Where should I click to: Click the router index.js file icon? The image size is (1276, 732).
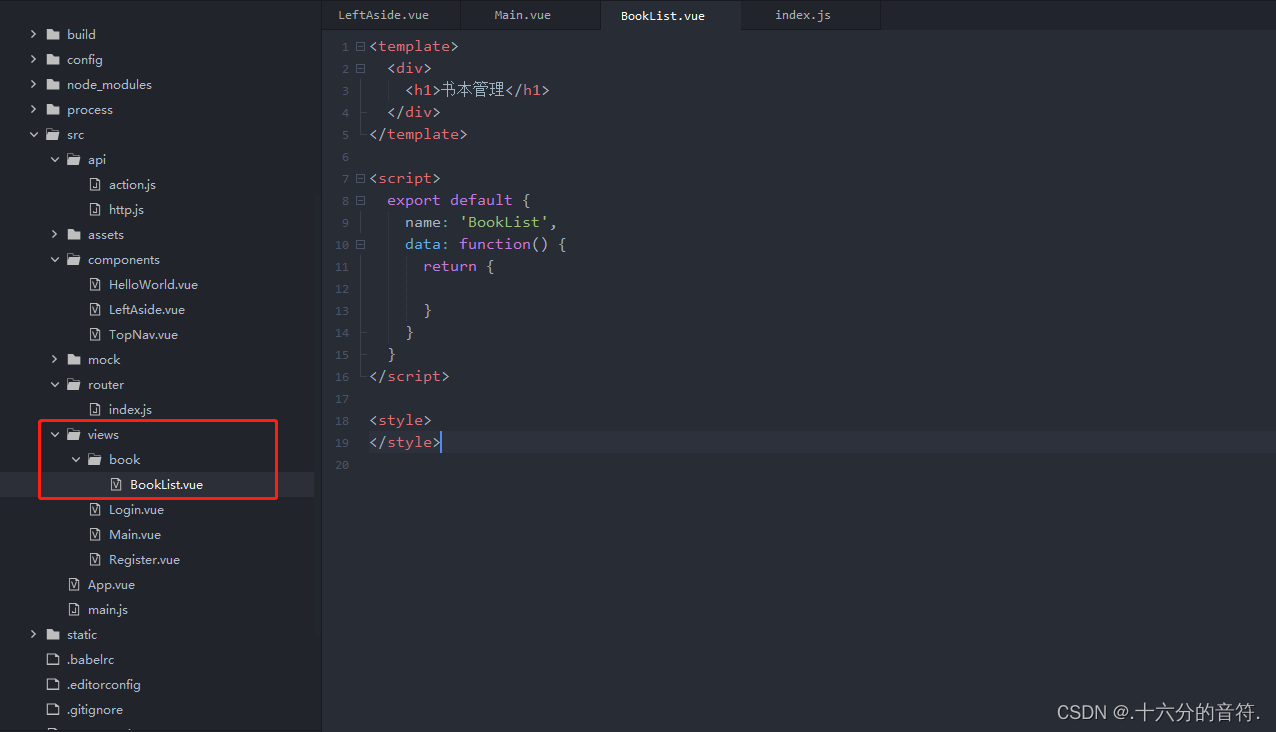pos(95,409)
